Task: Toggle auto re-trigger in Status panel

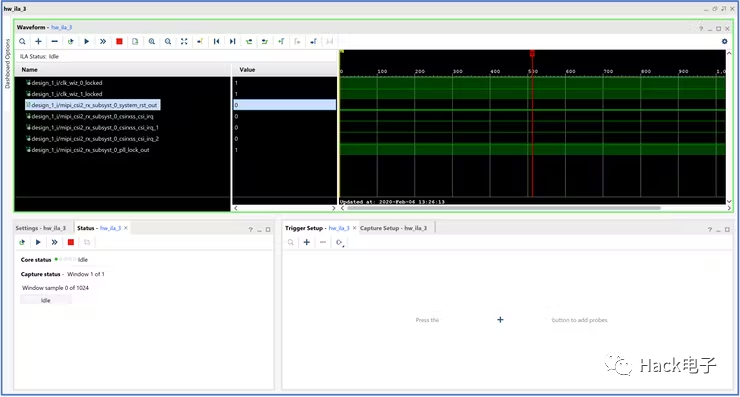Action: click(x=22, y=242)
